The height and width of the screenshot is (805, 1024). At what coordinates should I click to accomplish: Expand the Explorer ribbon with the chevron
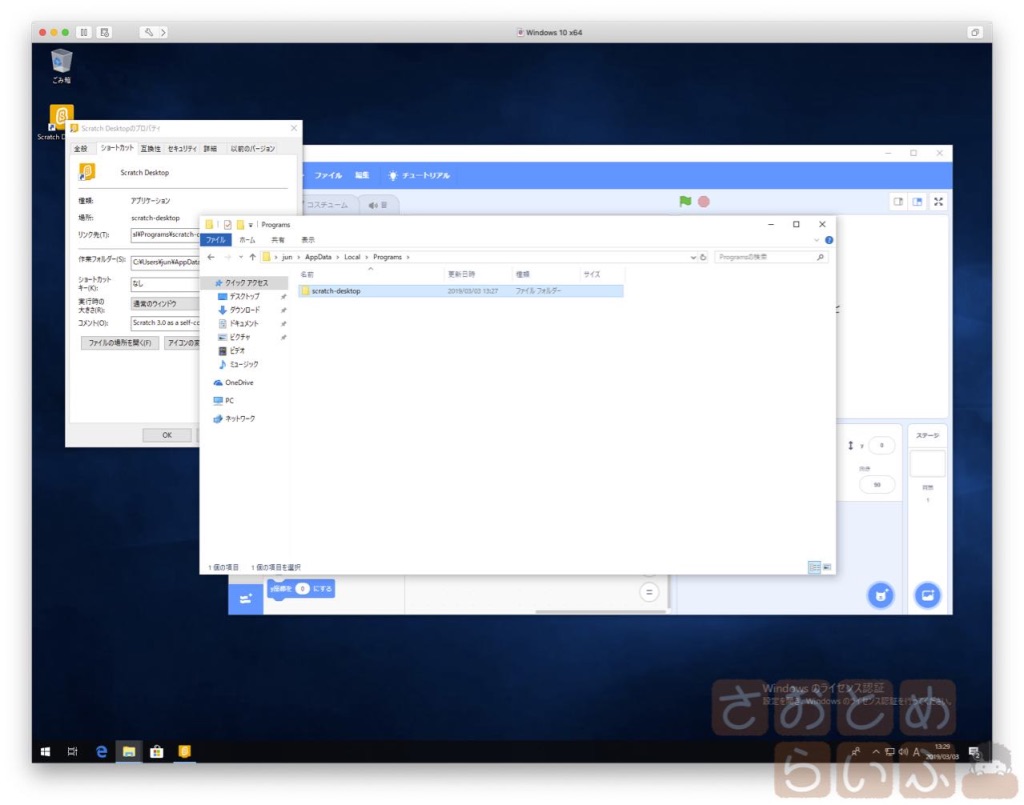point(816,240)
